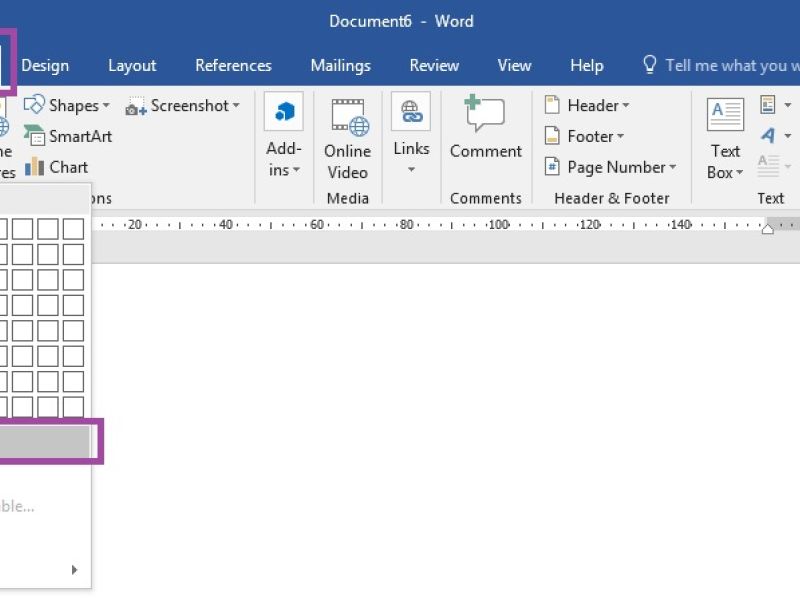Select the right indent marker on ruler
Image resolution: width=800 pixels, height=600 pixels.
[767, 229]
